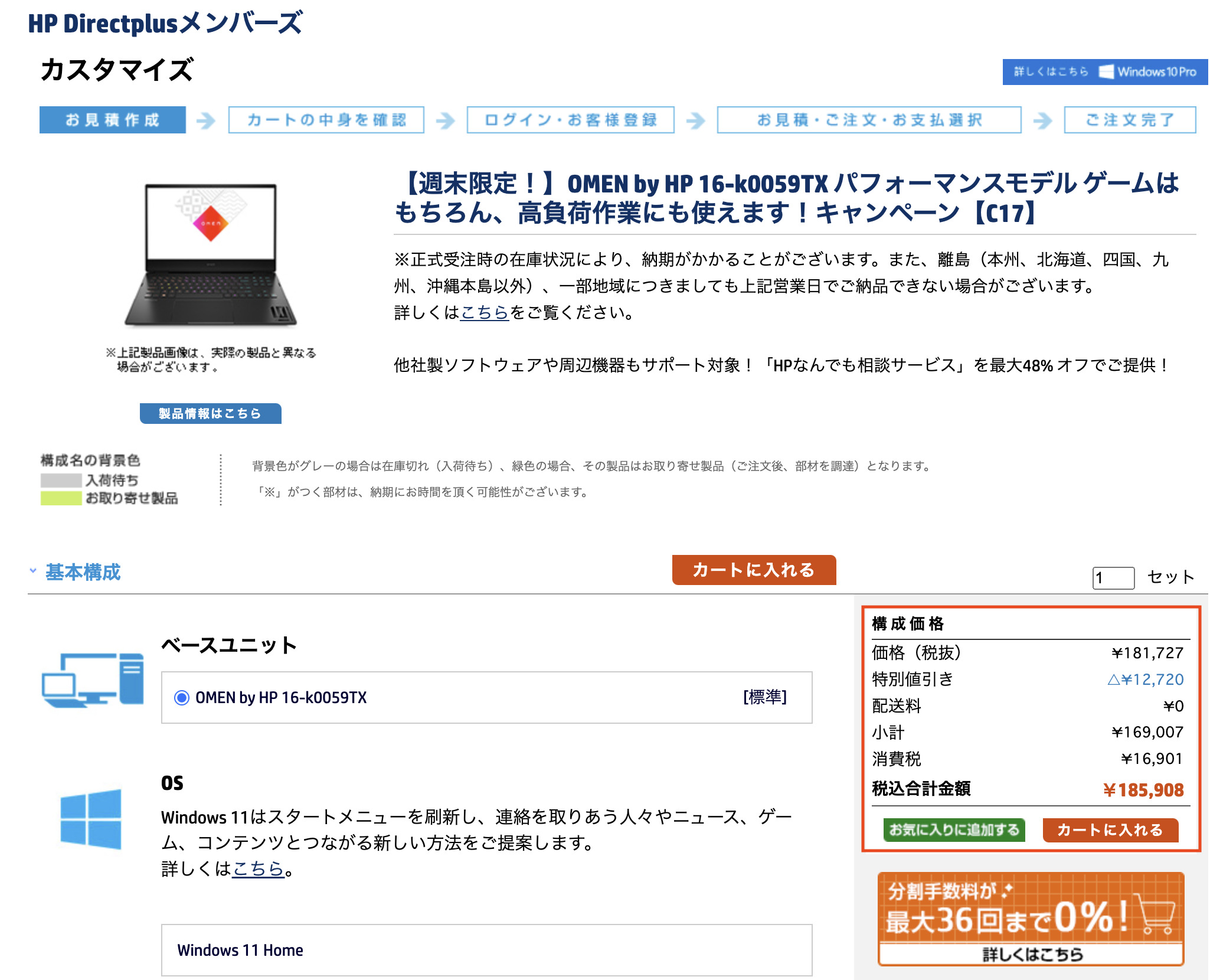1210x980 pixels.
Task: Follow the こちら link about delivery details
Action: tap(485, 312)
